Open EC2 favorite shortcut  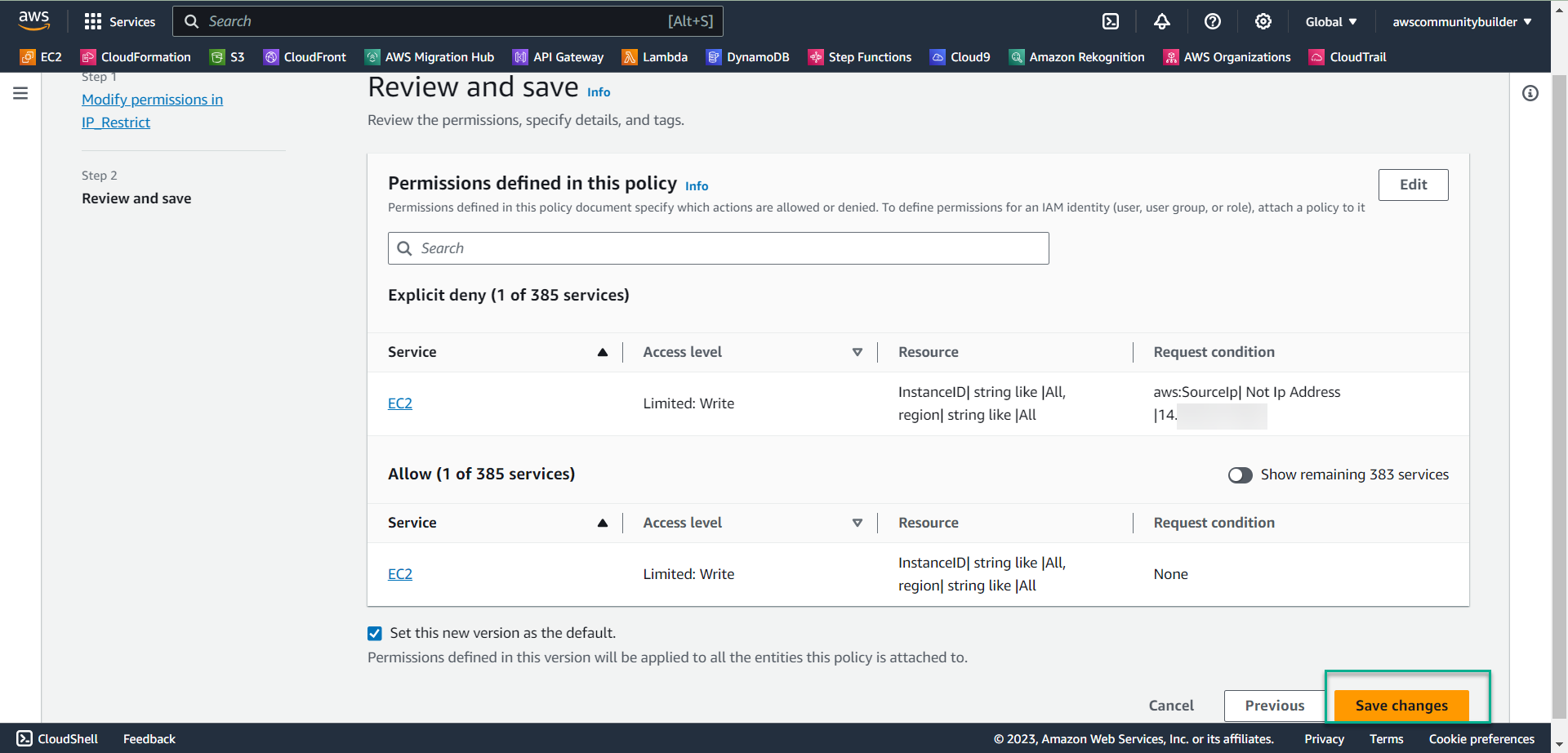[x=41, y=57]
